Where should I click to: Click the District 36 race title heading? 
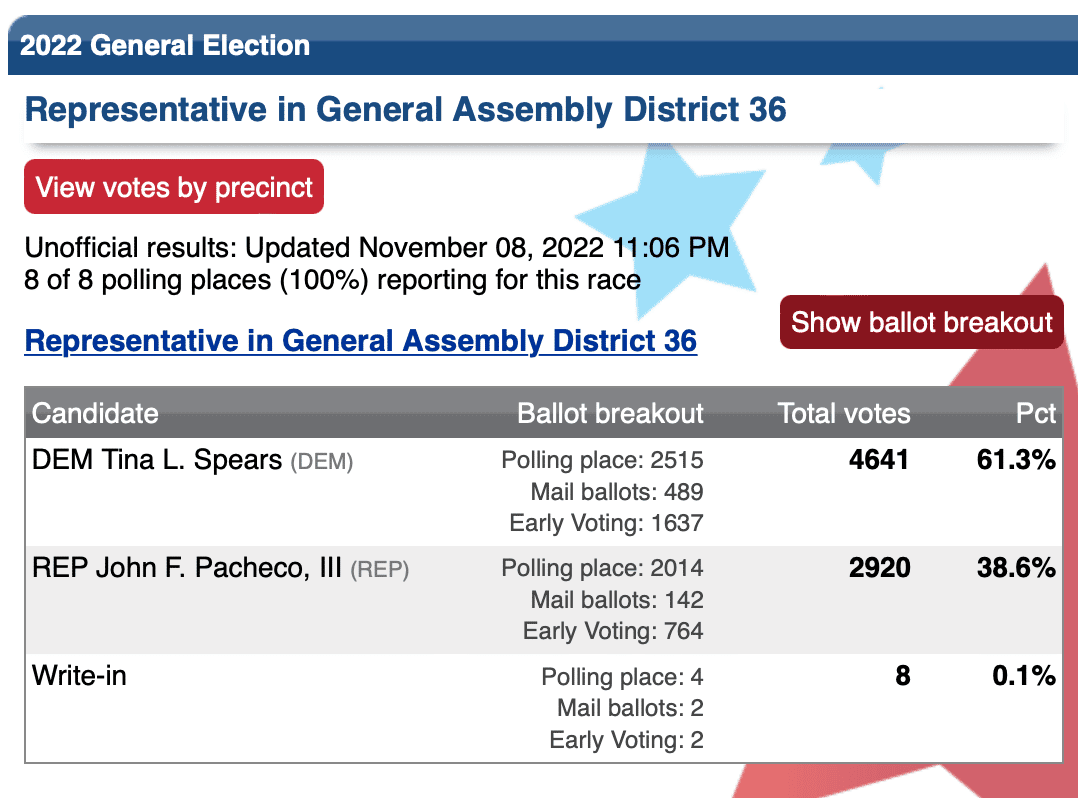[x=406, y=110]
